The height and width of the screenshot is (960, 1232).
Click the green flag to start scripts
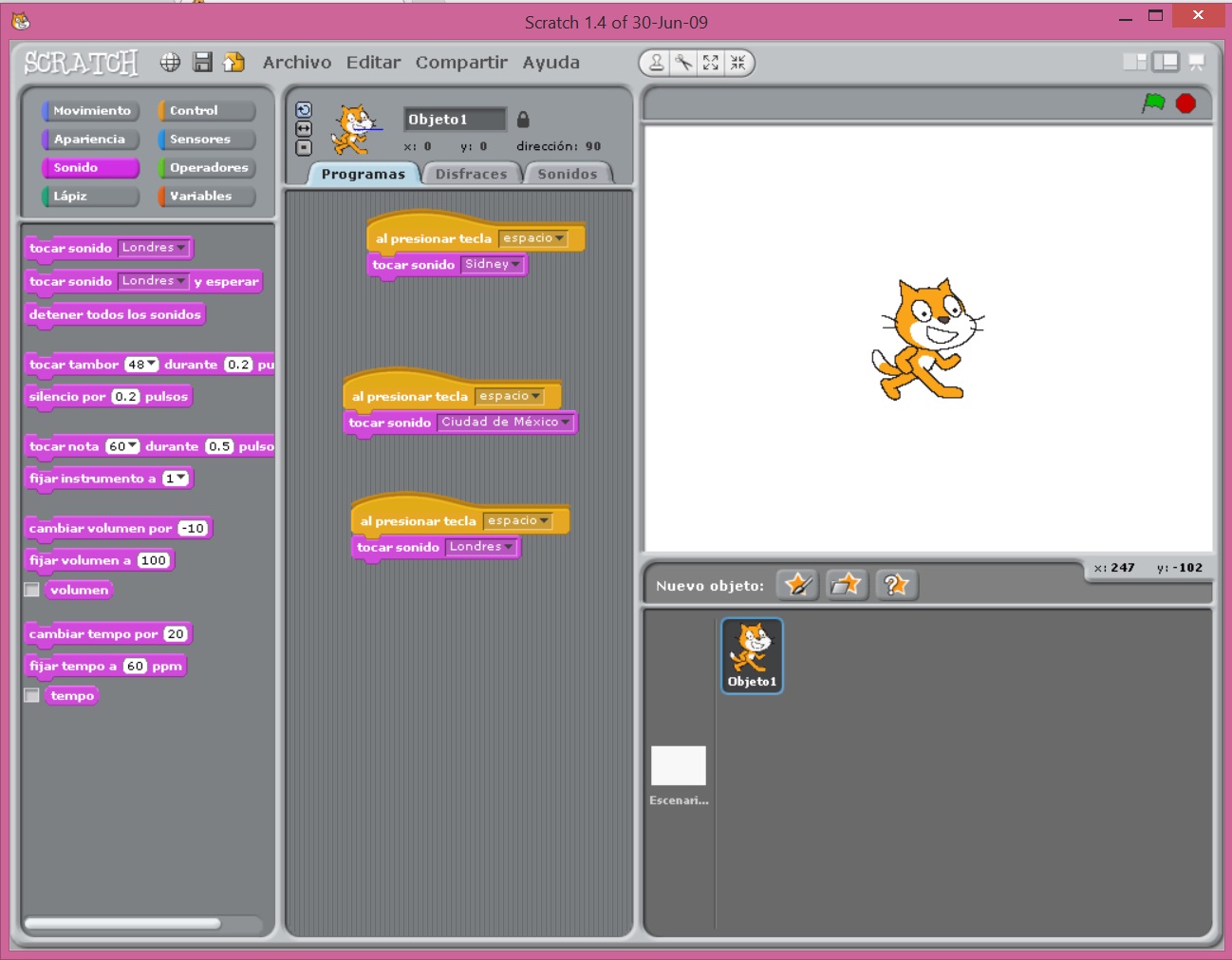[x=1153, y=103]
